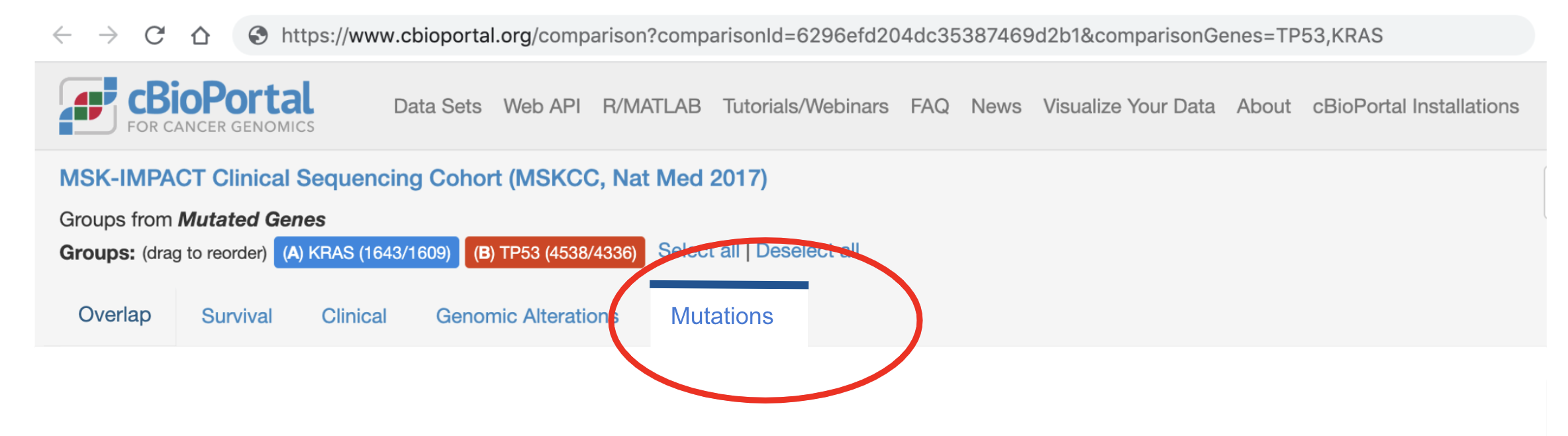
Task: Open the MSK-IMPACT Clinical Sequencing Cohort study link
Action: (412, 178)
